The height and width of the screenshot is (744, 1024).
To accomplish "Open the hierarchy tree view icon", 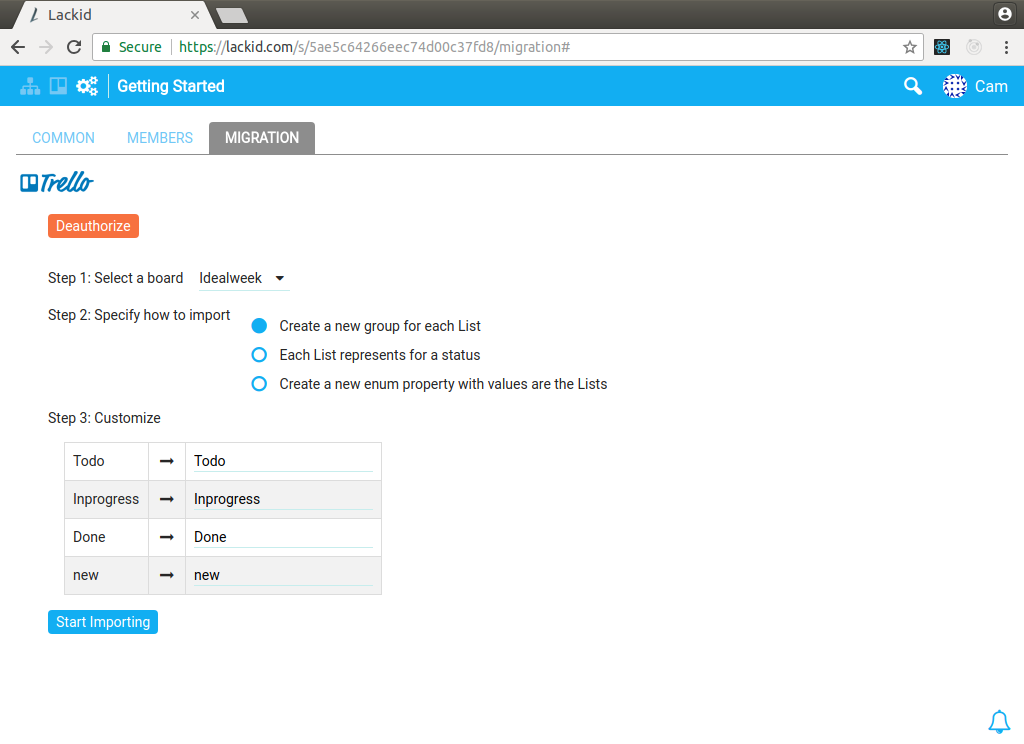I will [x=30, y=86].
